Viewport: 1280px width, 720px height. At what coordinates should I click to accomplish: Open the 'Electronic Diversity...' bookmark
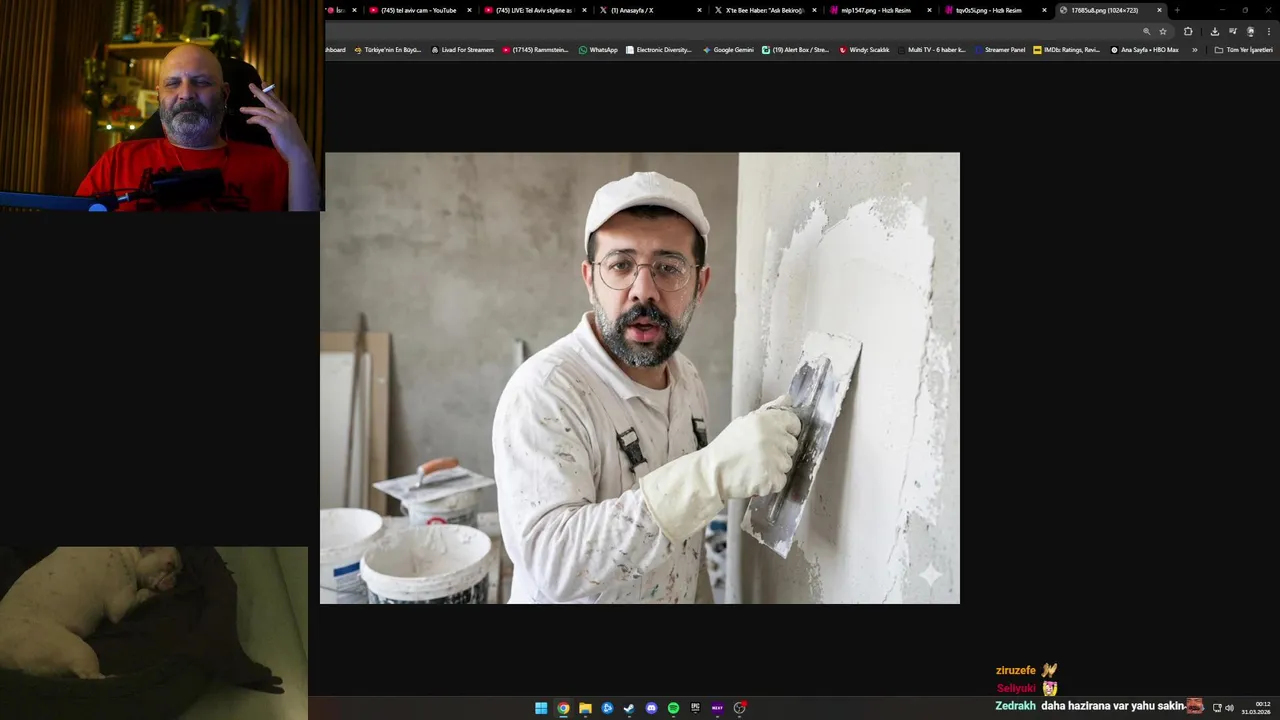click(x=659, y=49)
